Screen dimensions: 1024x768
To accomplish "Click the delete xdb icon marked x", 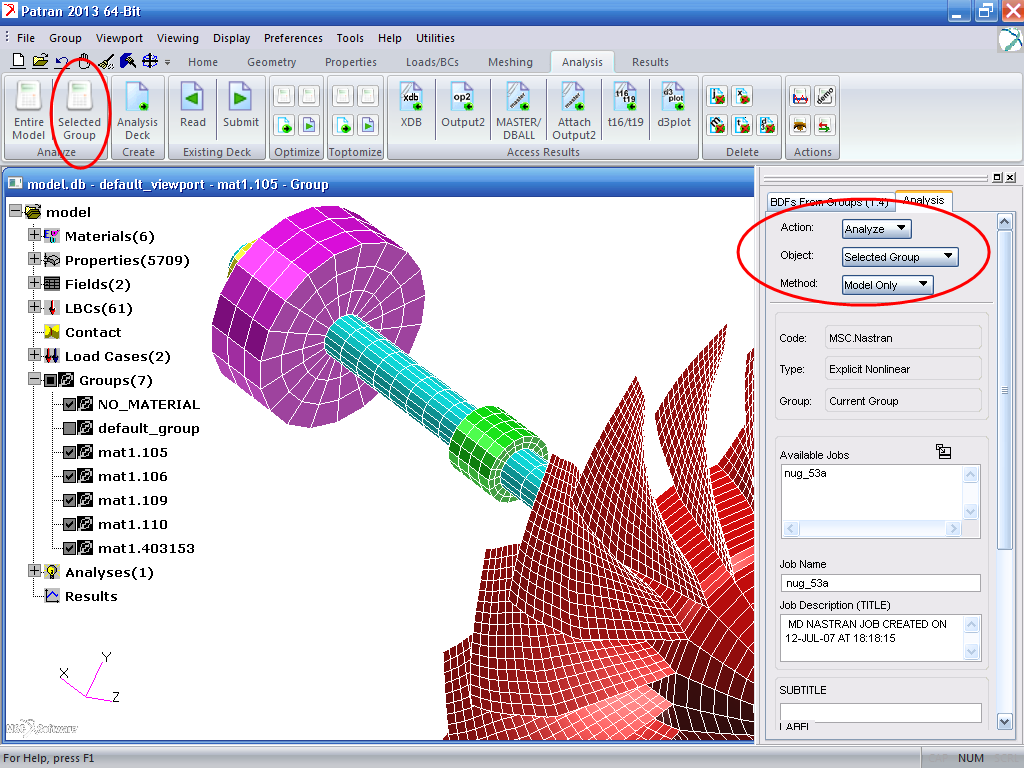I will tap(742, 96).
